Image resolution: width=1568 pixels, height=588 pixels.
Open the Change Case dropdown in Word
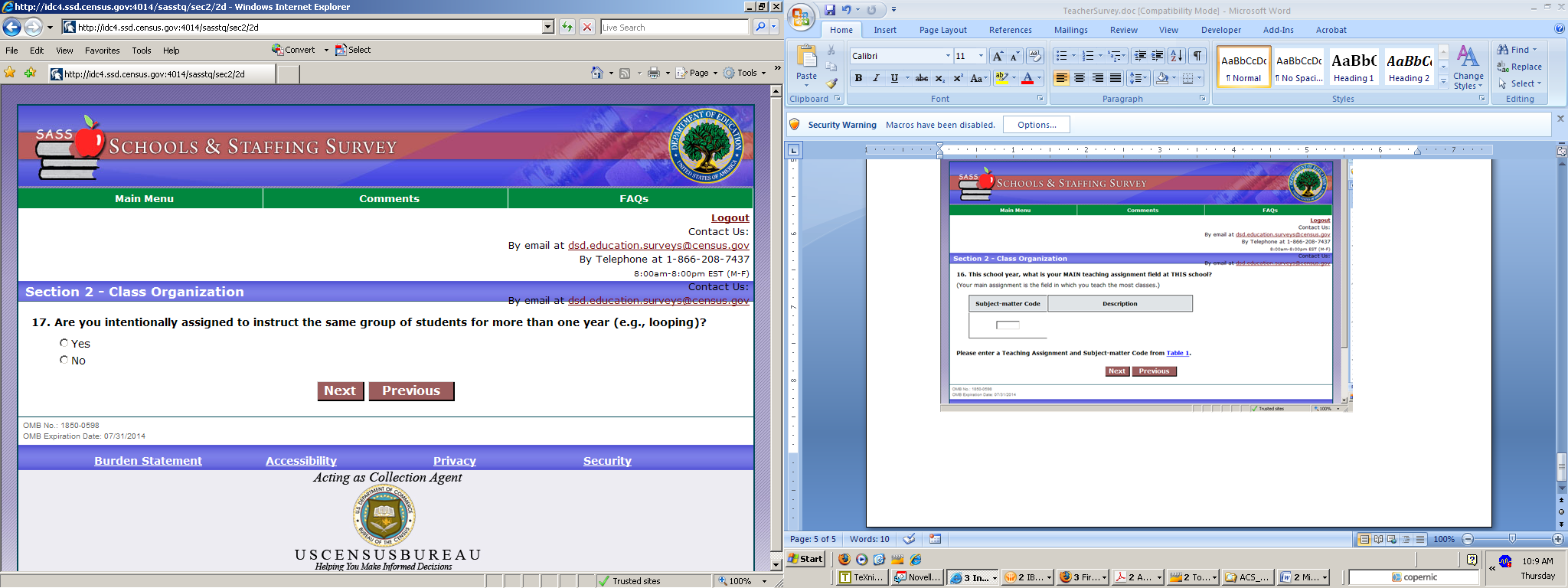[x=978, y=78]
